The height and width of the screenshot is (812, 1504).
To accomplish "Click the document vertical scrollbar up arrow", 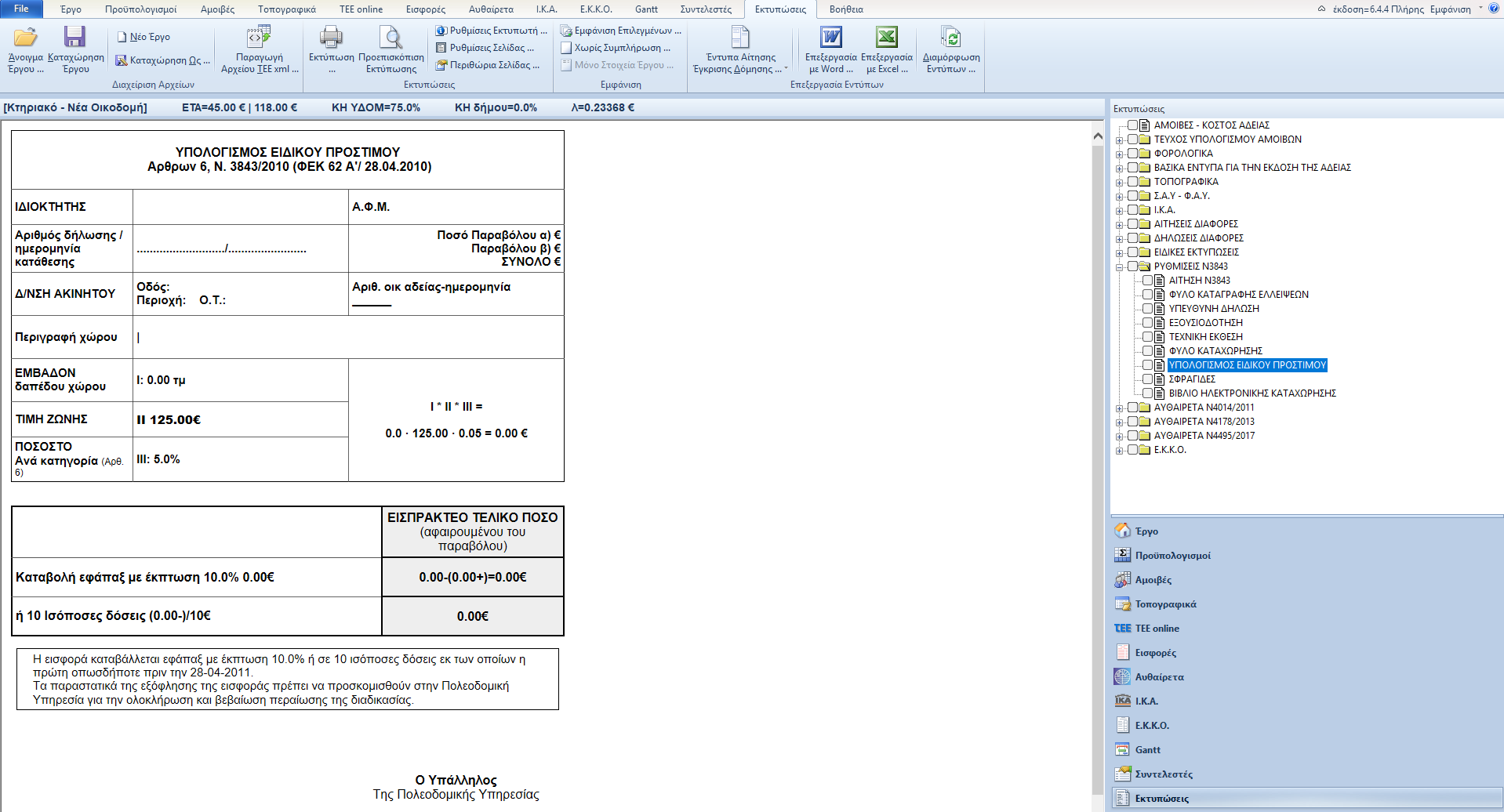I will click(x=1098, y=136).
